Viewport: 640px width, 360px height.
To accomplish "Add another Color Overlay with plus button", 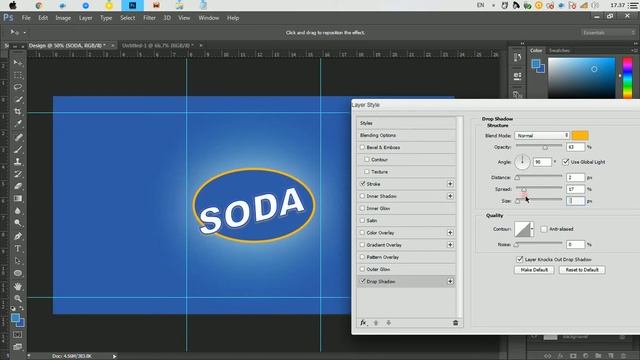I will click(450, 233).
